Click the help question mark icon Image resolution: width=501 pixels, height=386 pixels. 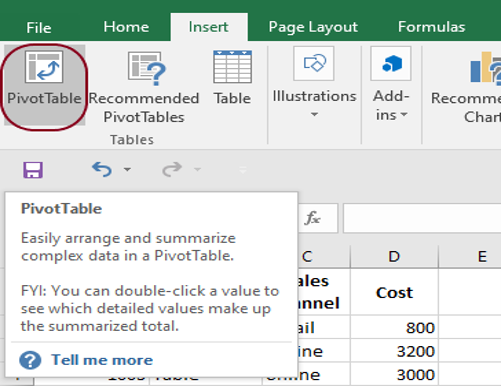pos(30,360)
